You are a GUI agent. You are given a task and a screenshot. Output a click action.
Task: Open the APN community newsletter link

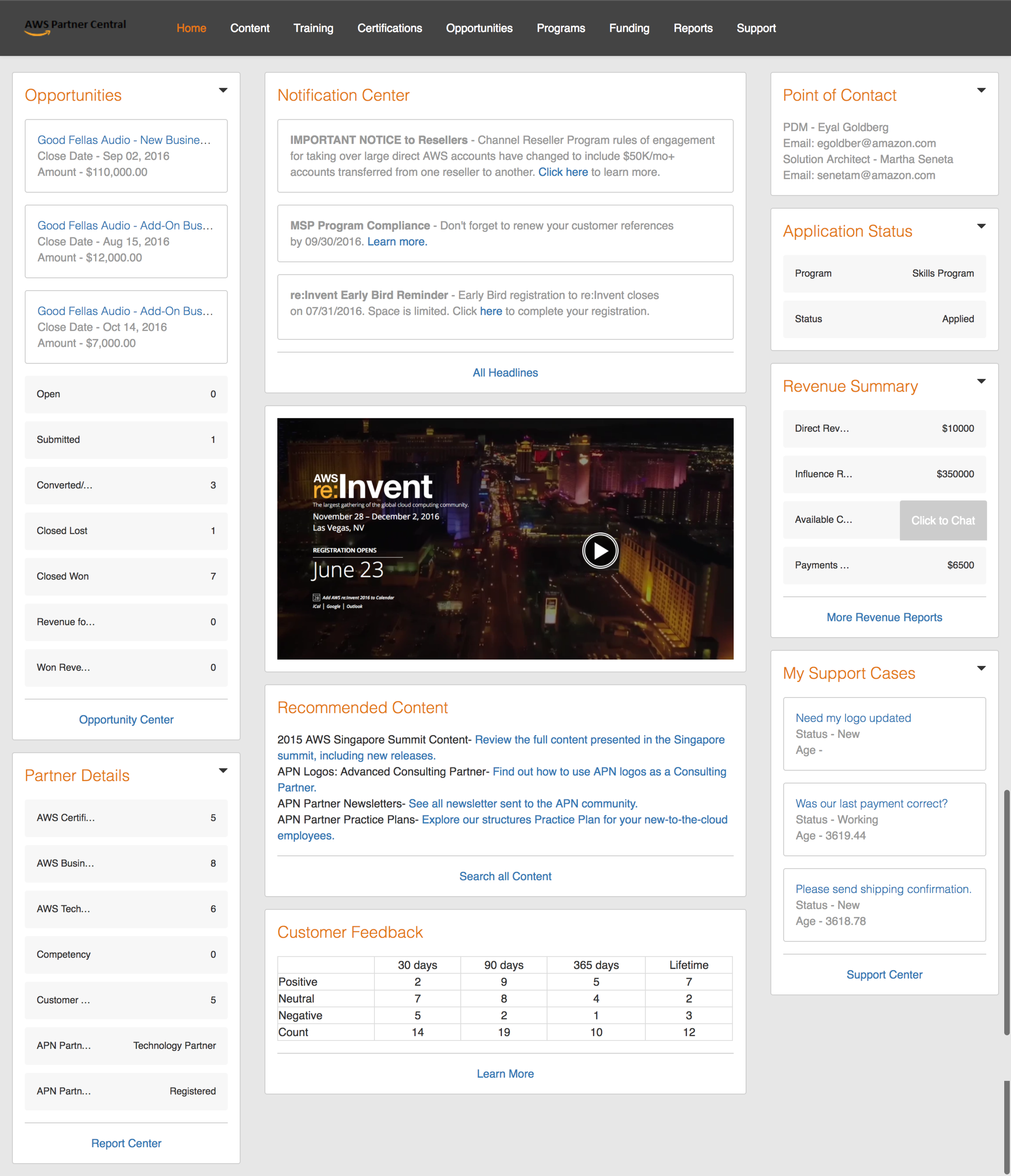(x=522, y=804)
